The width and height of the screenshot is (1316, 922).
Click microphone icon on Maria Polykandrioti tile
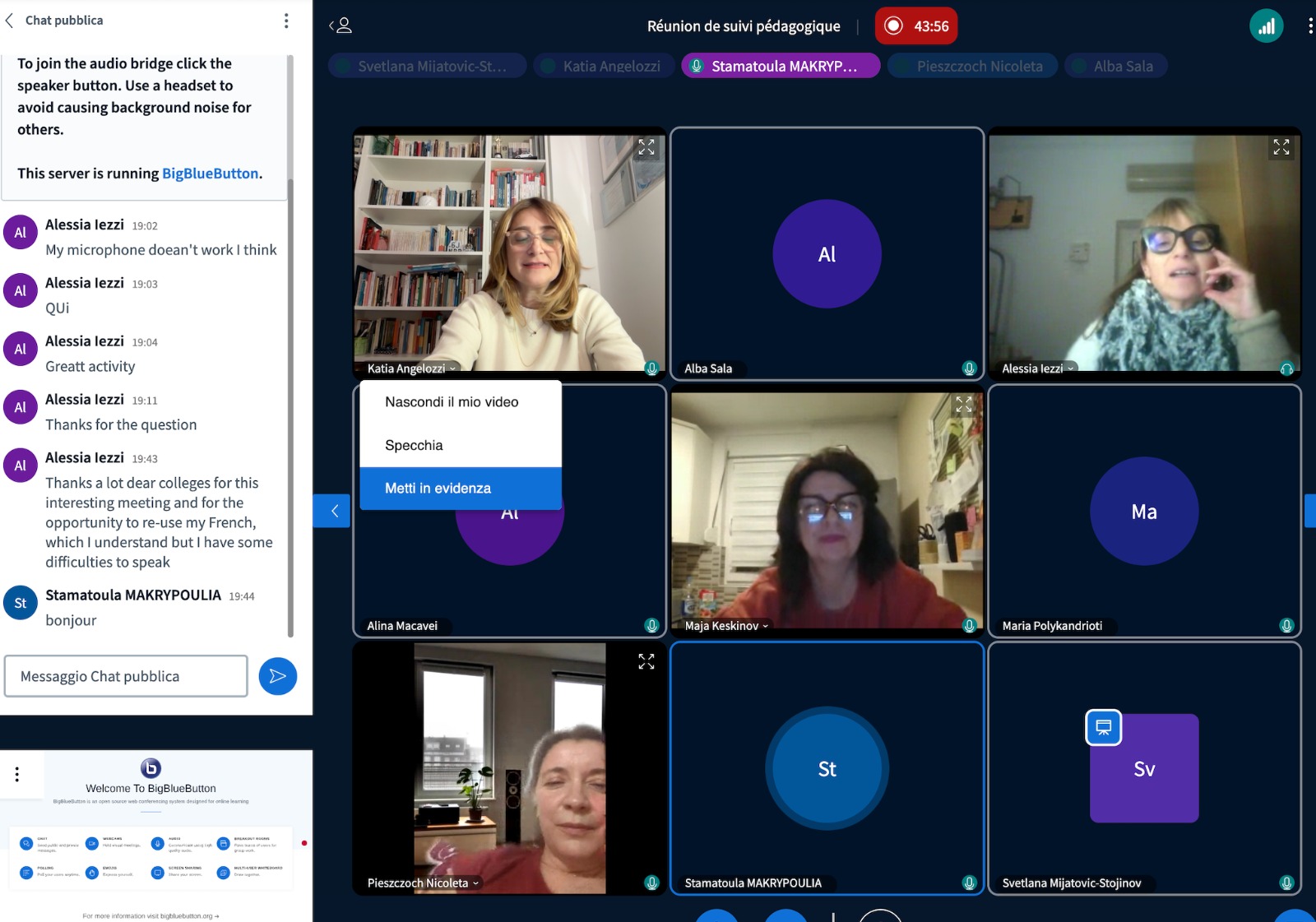point(1286,626)
